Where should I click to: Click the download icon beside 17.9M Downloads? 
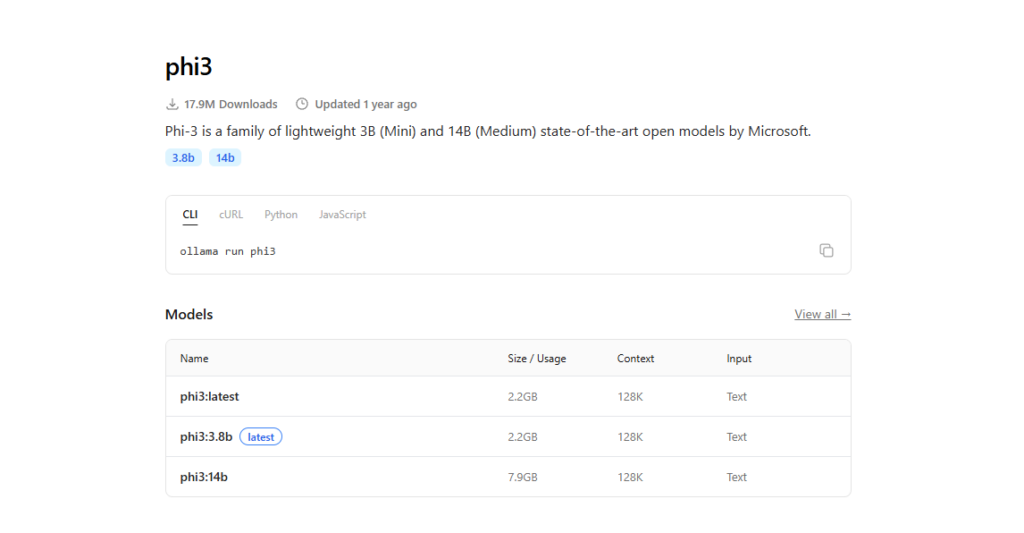point(172,104)
